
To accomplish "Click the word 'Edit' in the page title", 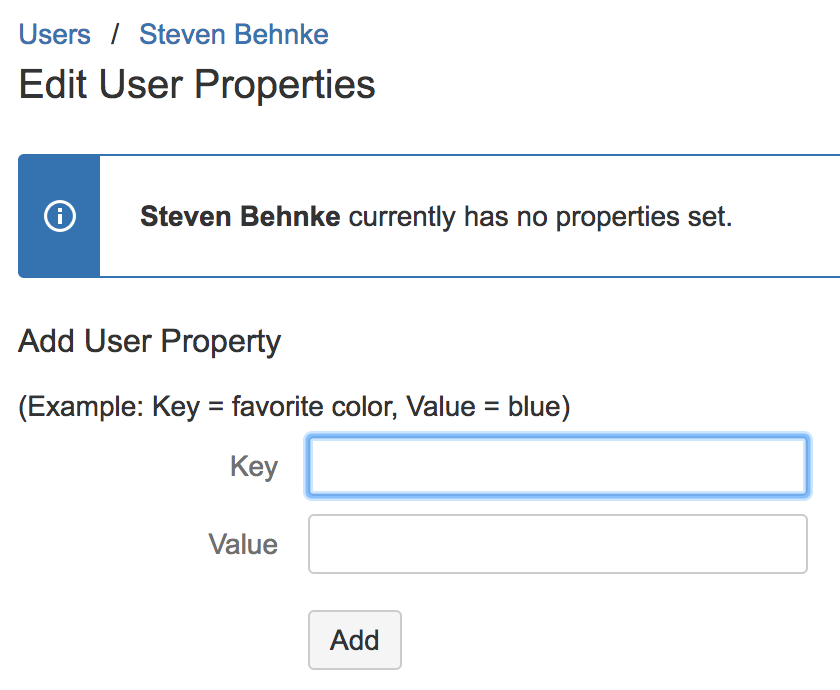I will coord(52,84).
